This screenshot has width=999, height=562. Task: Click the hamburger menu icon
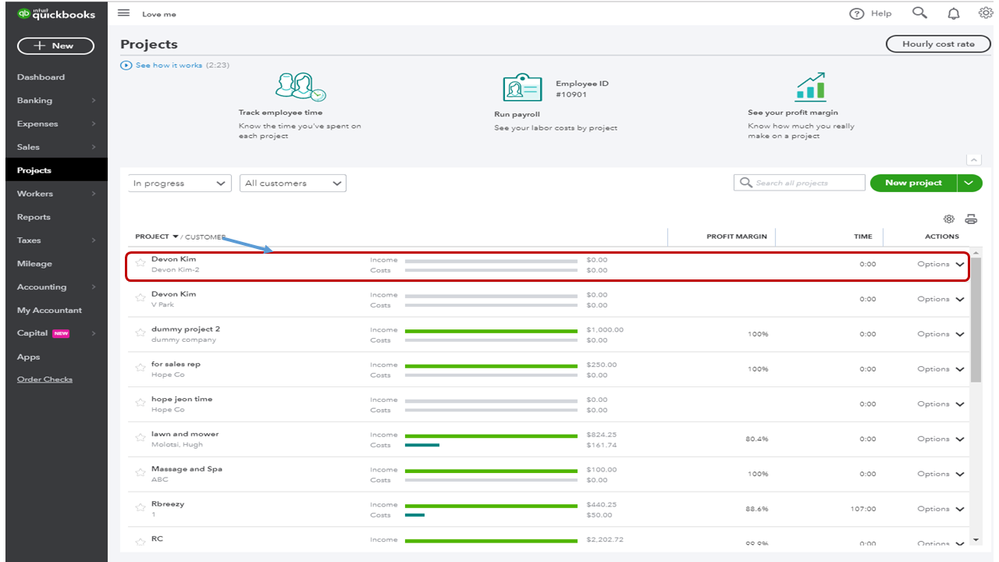[124, 13]
